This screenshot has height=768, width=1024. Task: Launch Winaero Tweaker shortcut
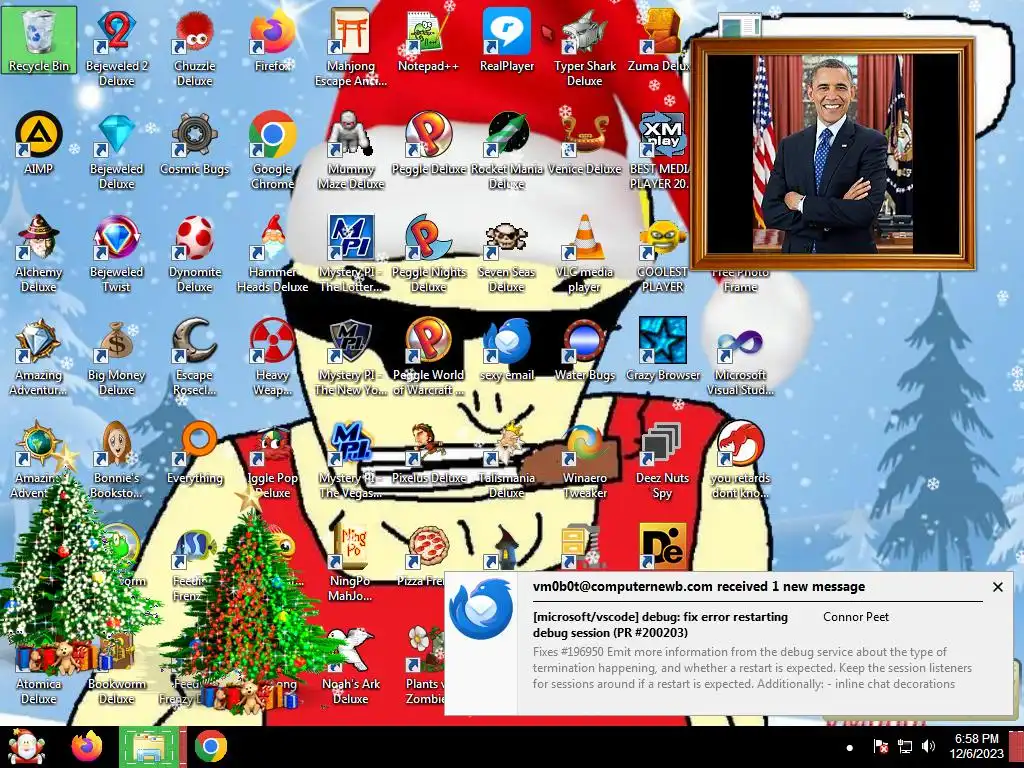click(584, 460)
